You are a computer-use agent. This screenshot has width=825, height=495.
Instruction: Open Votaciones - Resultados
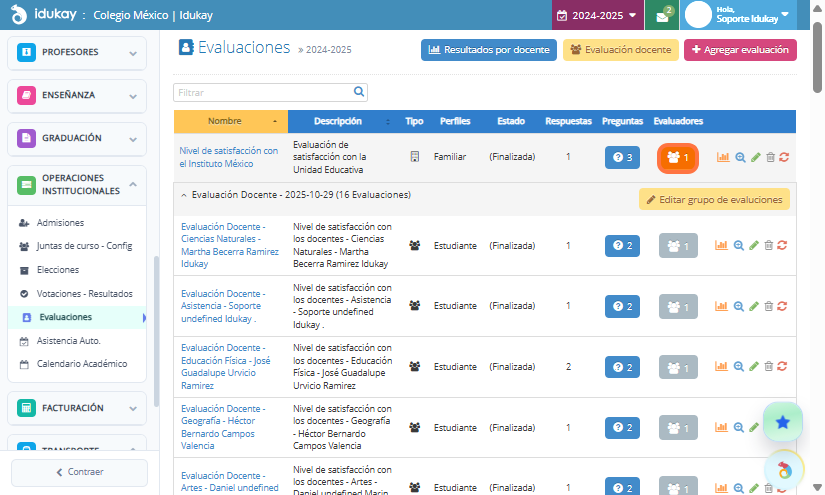[84, 294]
